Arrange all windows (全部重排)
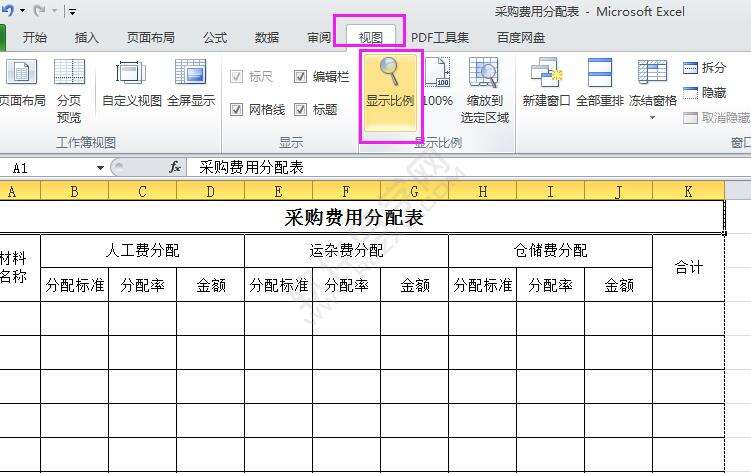 (600, 83)
